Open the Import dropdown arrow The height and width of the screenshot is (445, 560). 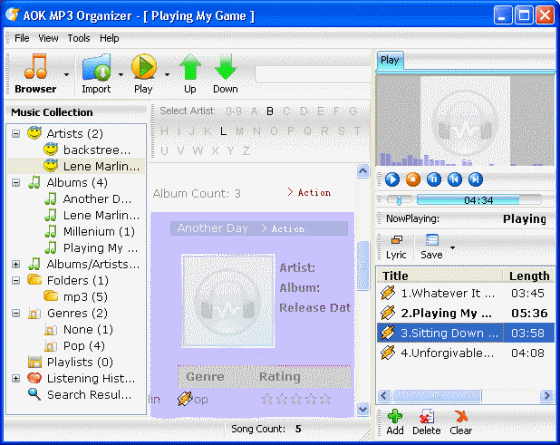[121, 75]
